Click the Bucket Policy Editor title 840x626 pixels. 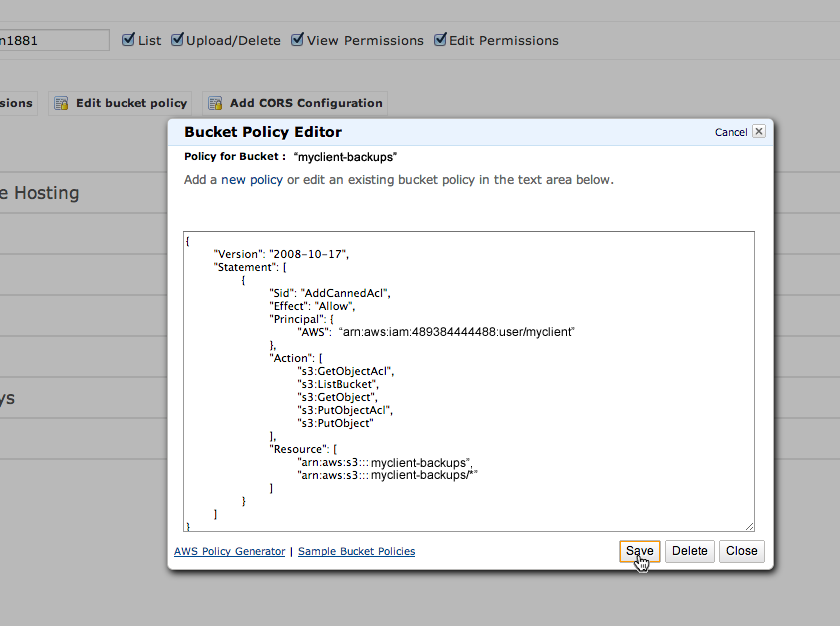coord(262,132)
